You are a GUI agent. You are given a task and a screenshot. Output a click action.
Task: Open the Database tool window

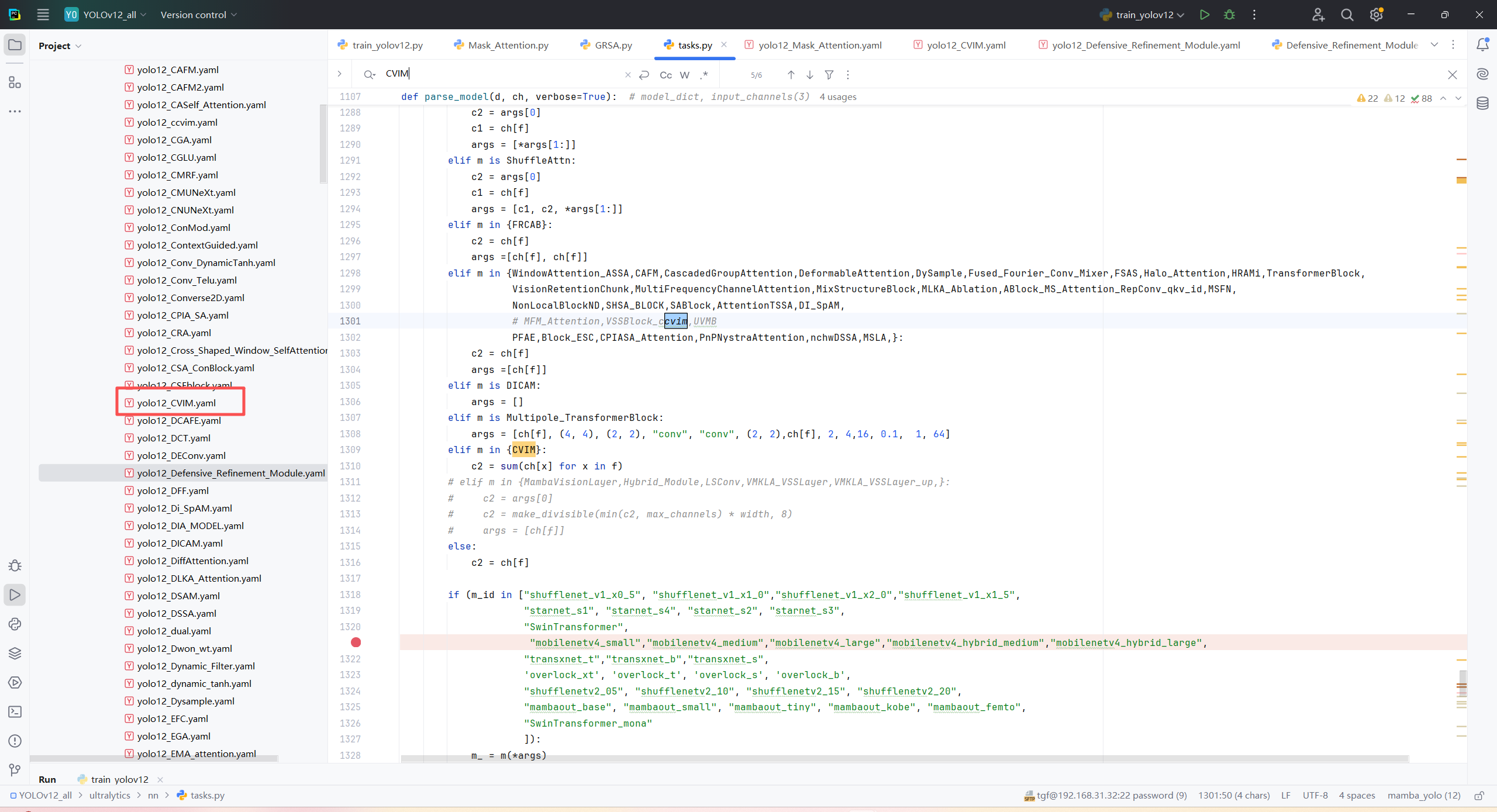coord(1482,103)
